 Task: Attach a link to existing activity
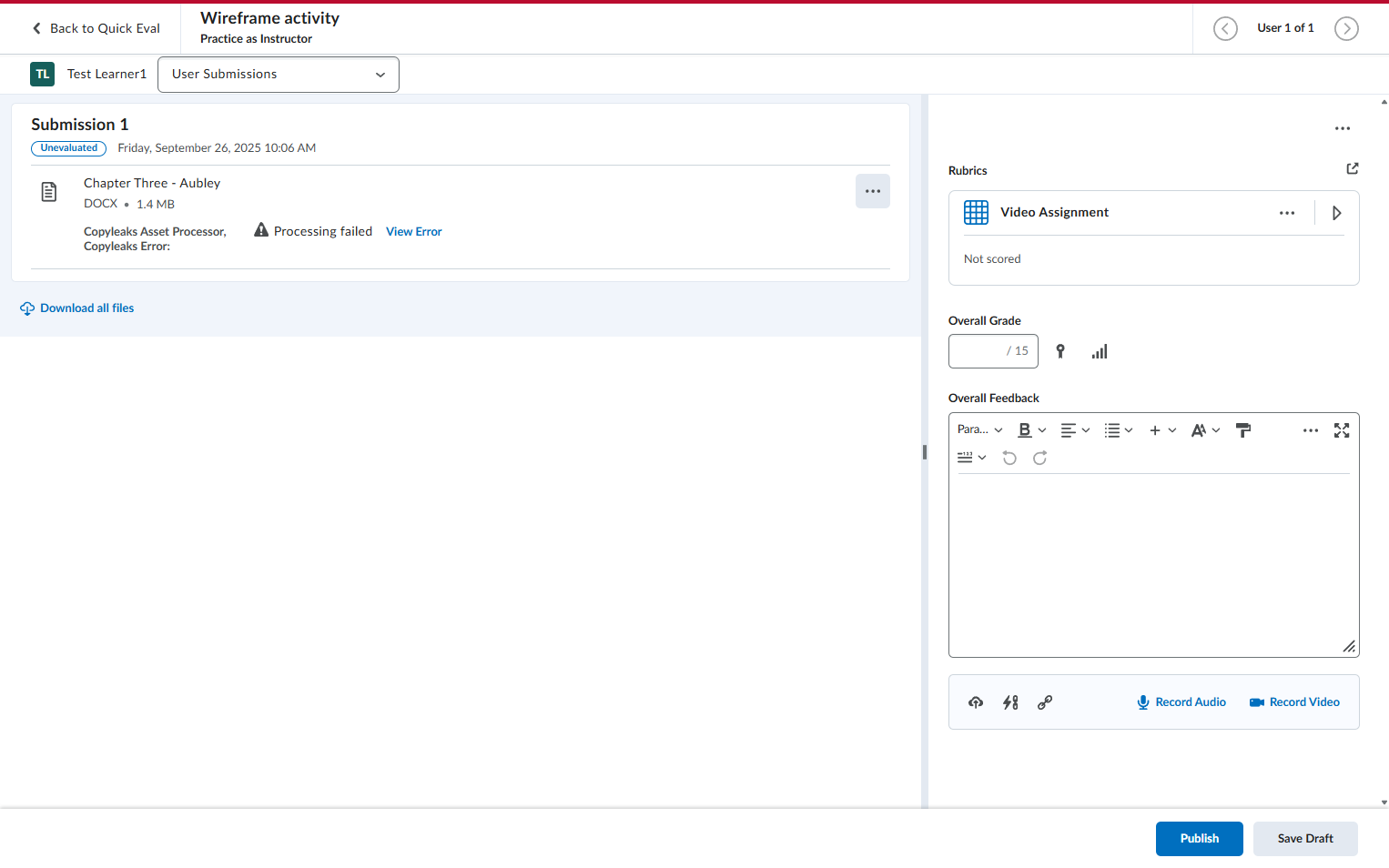pos(1045,702)
